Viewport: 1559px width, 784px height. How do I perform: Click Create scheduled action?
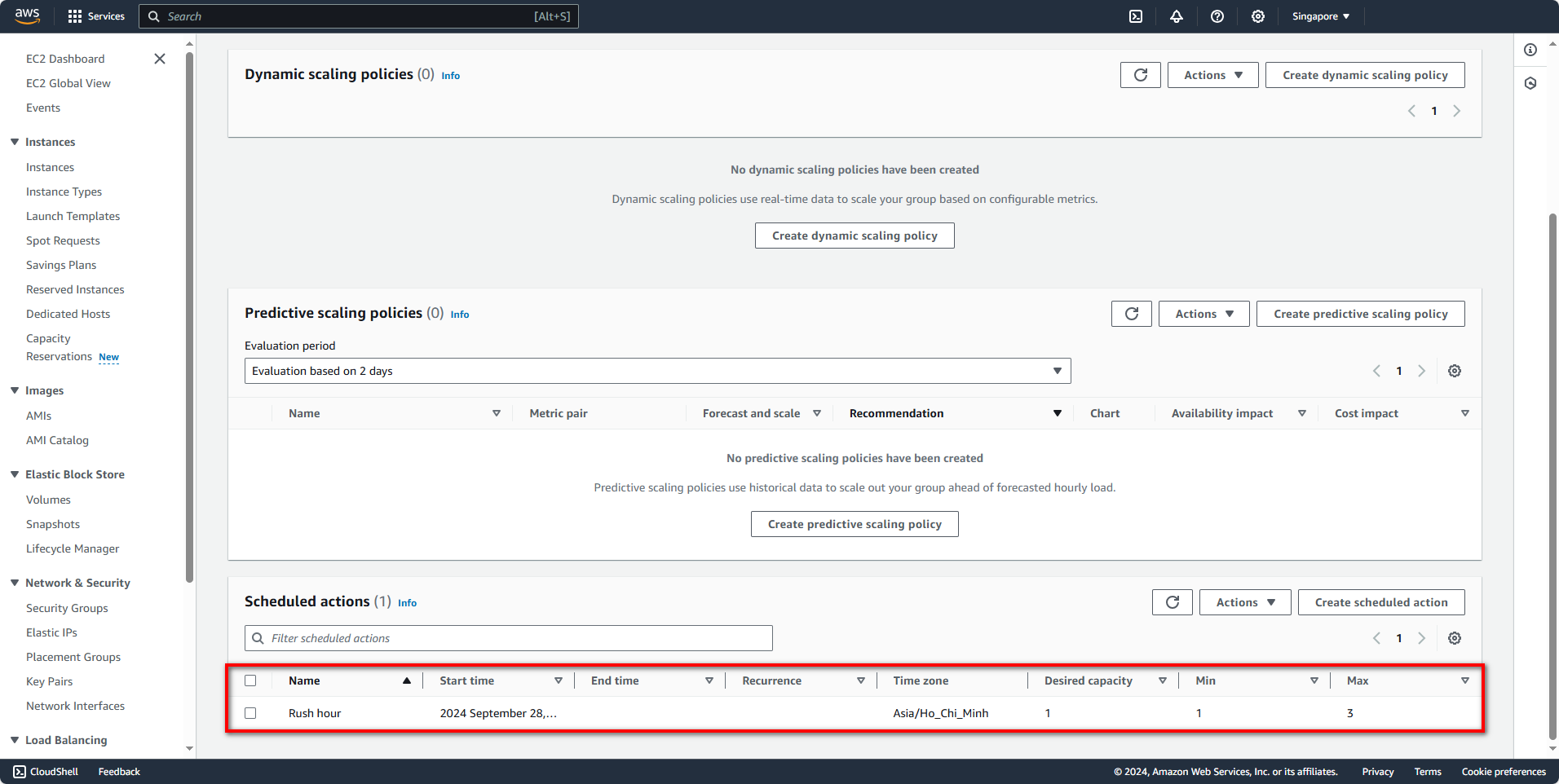(1380, 601)
